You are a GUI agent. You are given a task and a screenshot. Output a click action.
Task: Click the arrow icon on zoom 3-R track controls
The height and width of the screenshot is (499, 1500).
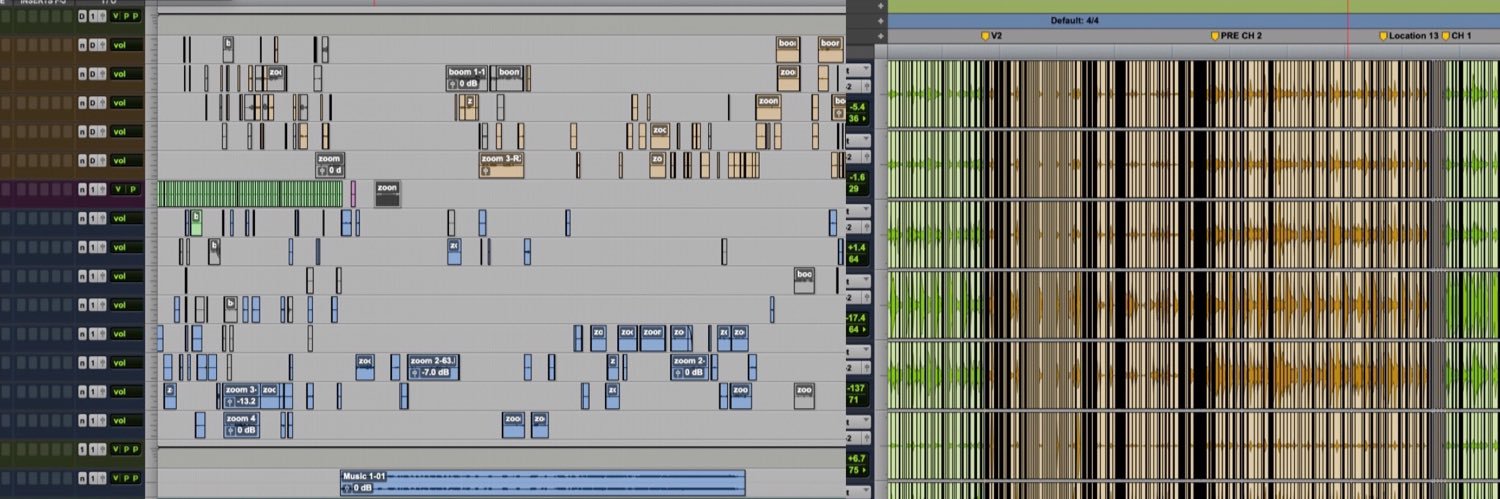(103, 160)
